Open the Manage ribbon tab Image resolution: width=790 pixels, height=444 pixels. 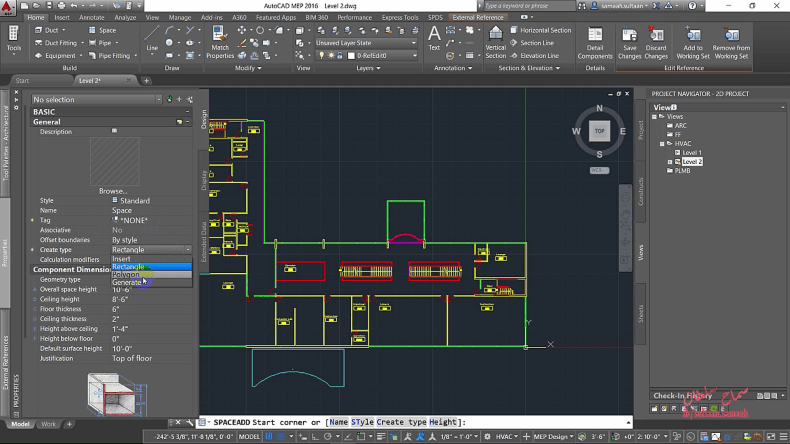click(179, 18)
